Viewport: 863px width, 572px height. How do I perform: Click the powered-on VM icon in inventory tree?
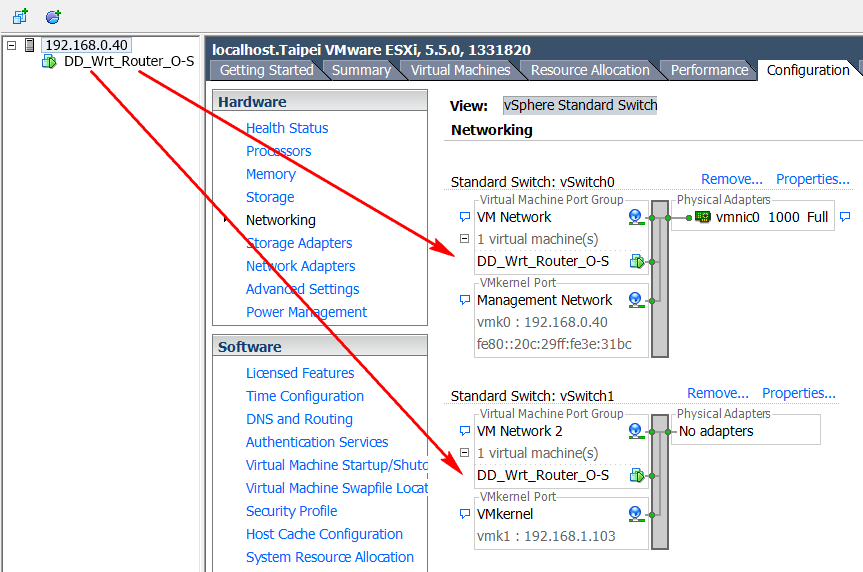pos(50,62)
